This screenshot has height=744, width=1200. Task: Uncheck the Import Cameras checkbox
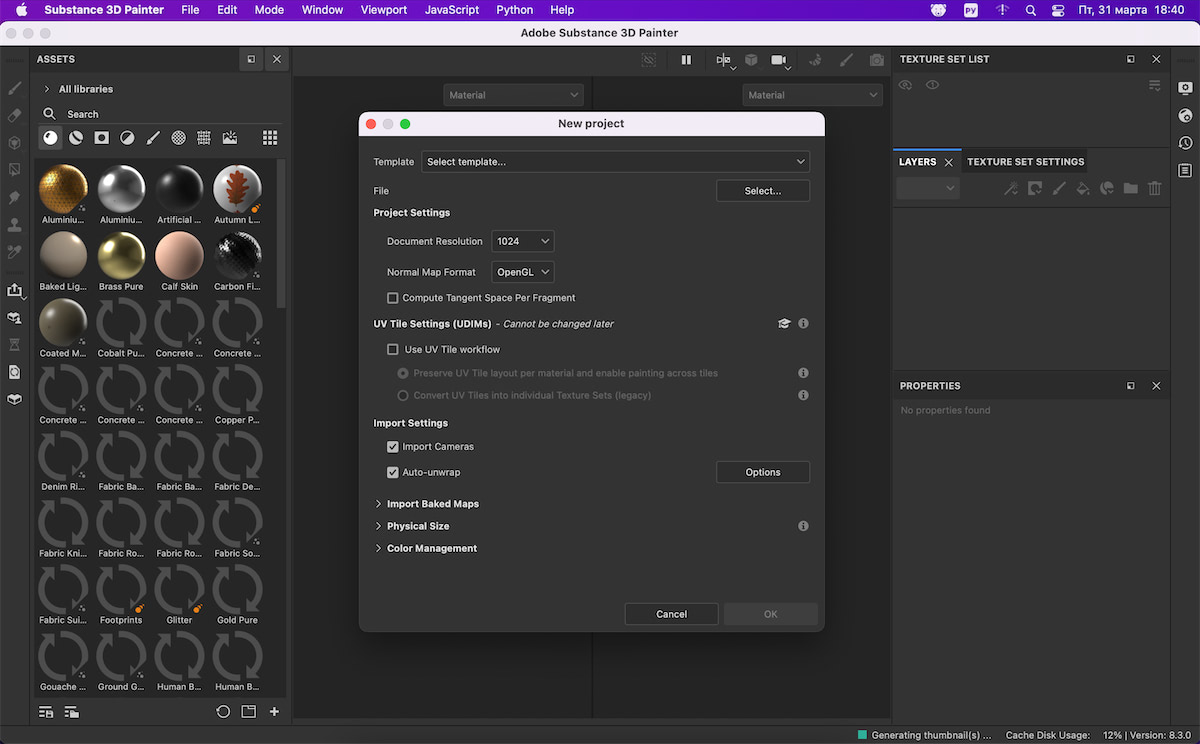tap(393, 447)
